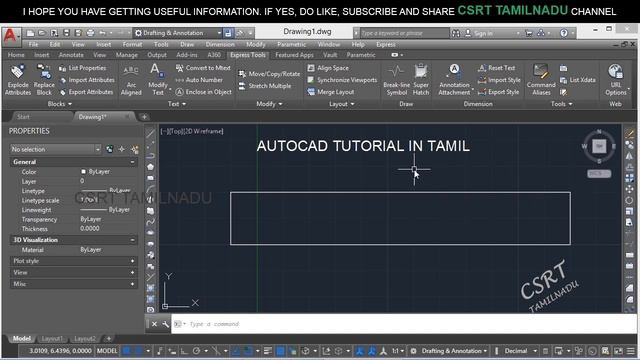Switch to the Start file tab

tap(23, 117)
